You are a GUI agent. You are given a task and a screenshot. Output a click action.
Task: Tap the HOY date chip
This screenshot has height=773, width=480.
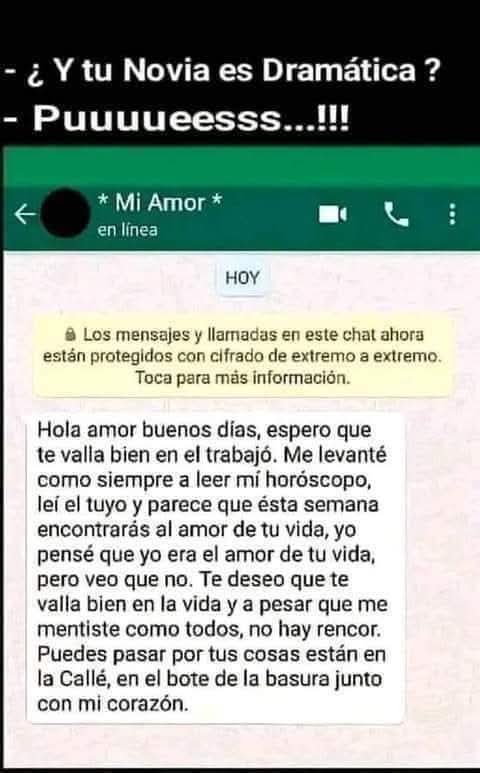(x=242, y=278)
